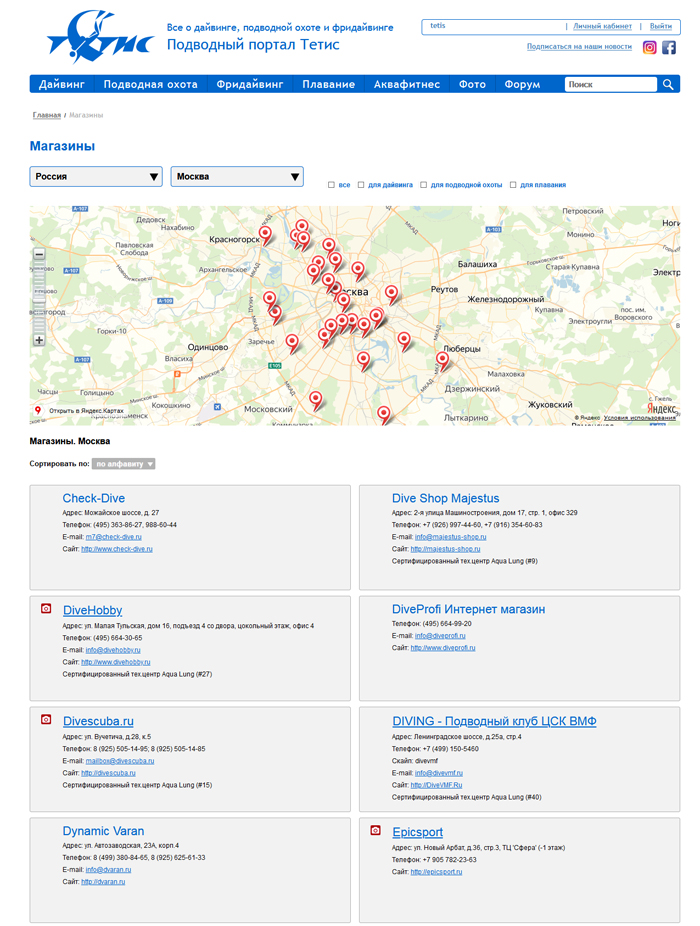
Task: Click the Tetis logo
Action: point(100,37)
